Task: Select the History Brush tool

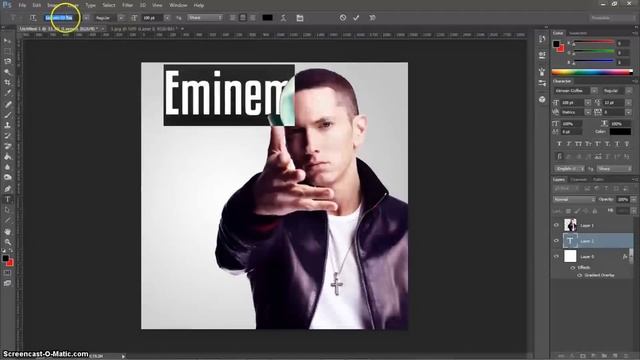Action: [x=7, y=136]
